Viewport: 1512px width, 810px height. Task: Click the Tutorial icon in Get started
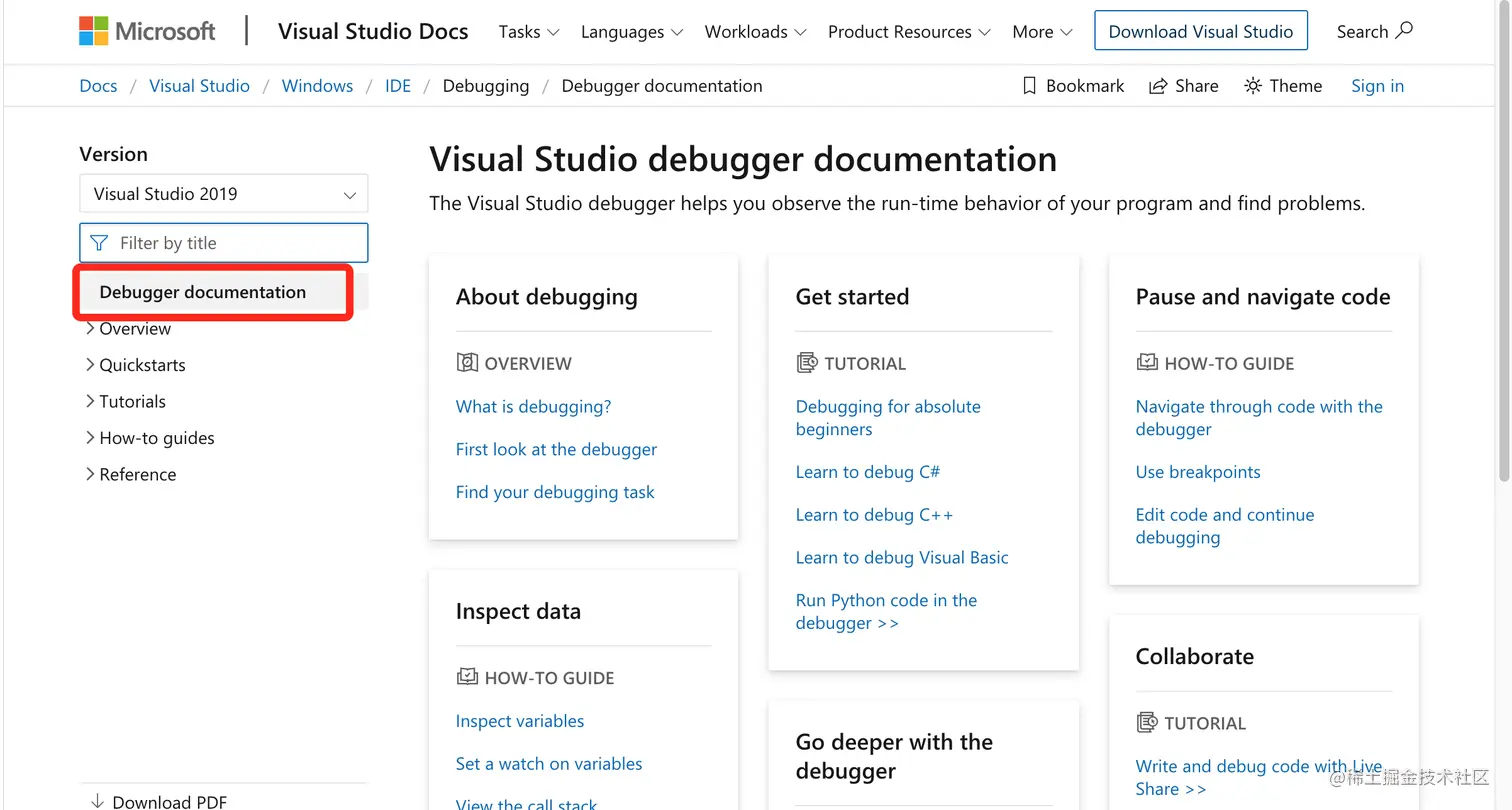pyautogui.click(x=807, y=363)
